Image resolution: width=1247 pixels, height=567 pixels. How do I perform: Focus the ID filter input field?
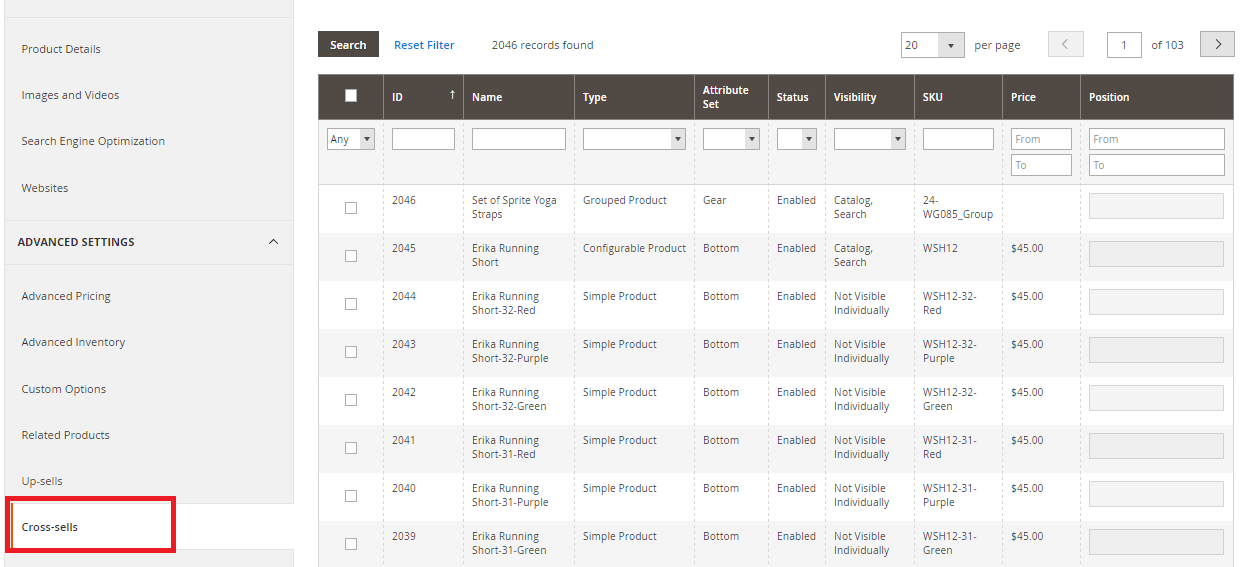(x=423, y=139)
